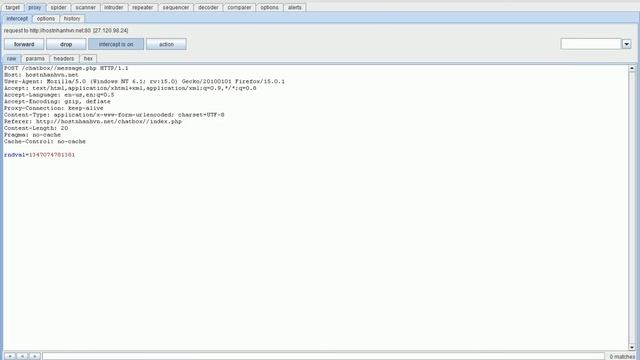
Task: Select the proxy tab
Action: point(35,7)
